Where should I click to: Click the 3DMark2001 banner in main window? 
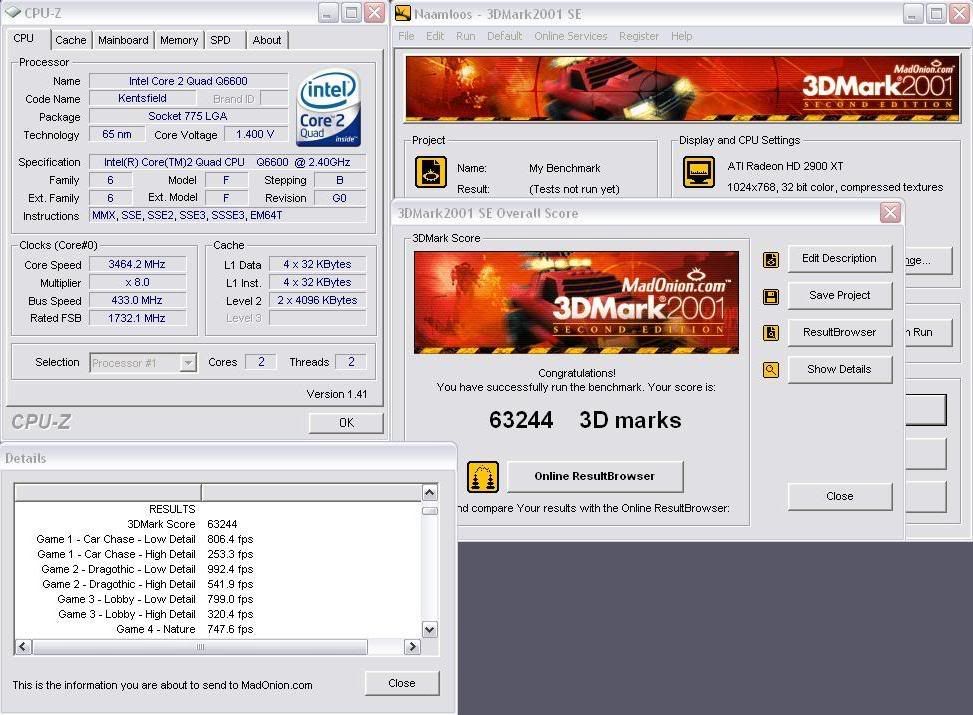coord(681,88)
